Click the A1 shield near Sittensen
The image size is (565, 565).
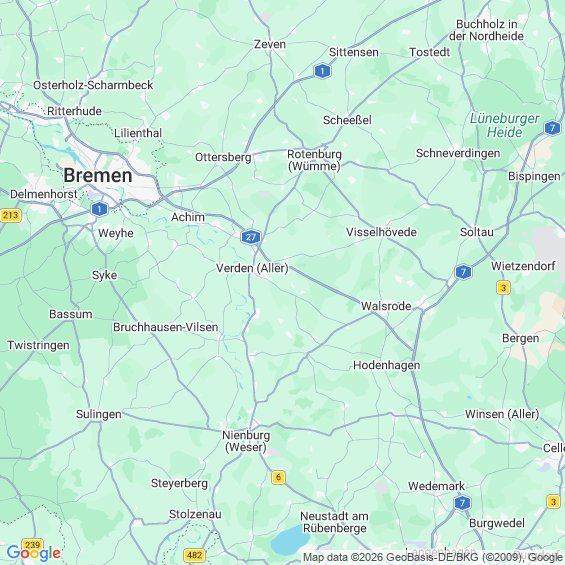[322, 71]
